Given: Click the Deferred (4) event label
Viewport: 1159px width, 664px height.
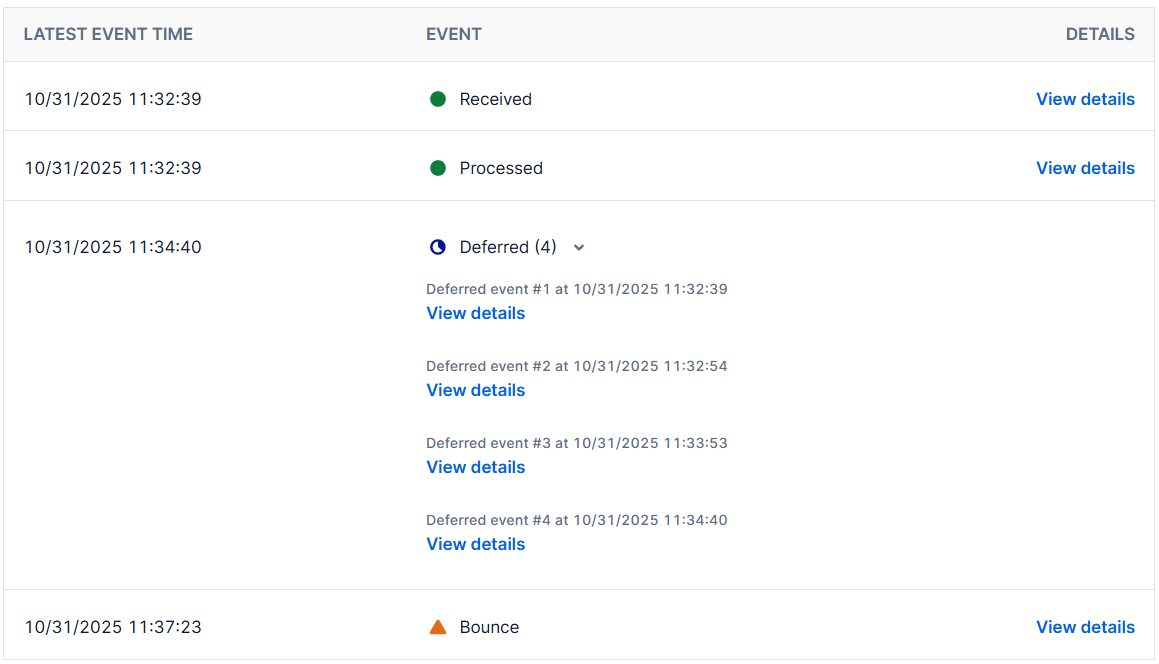Looking at the screenshot, I should 507,247.
